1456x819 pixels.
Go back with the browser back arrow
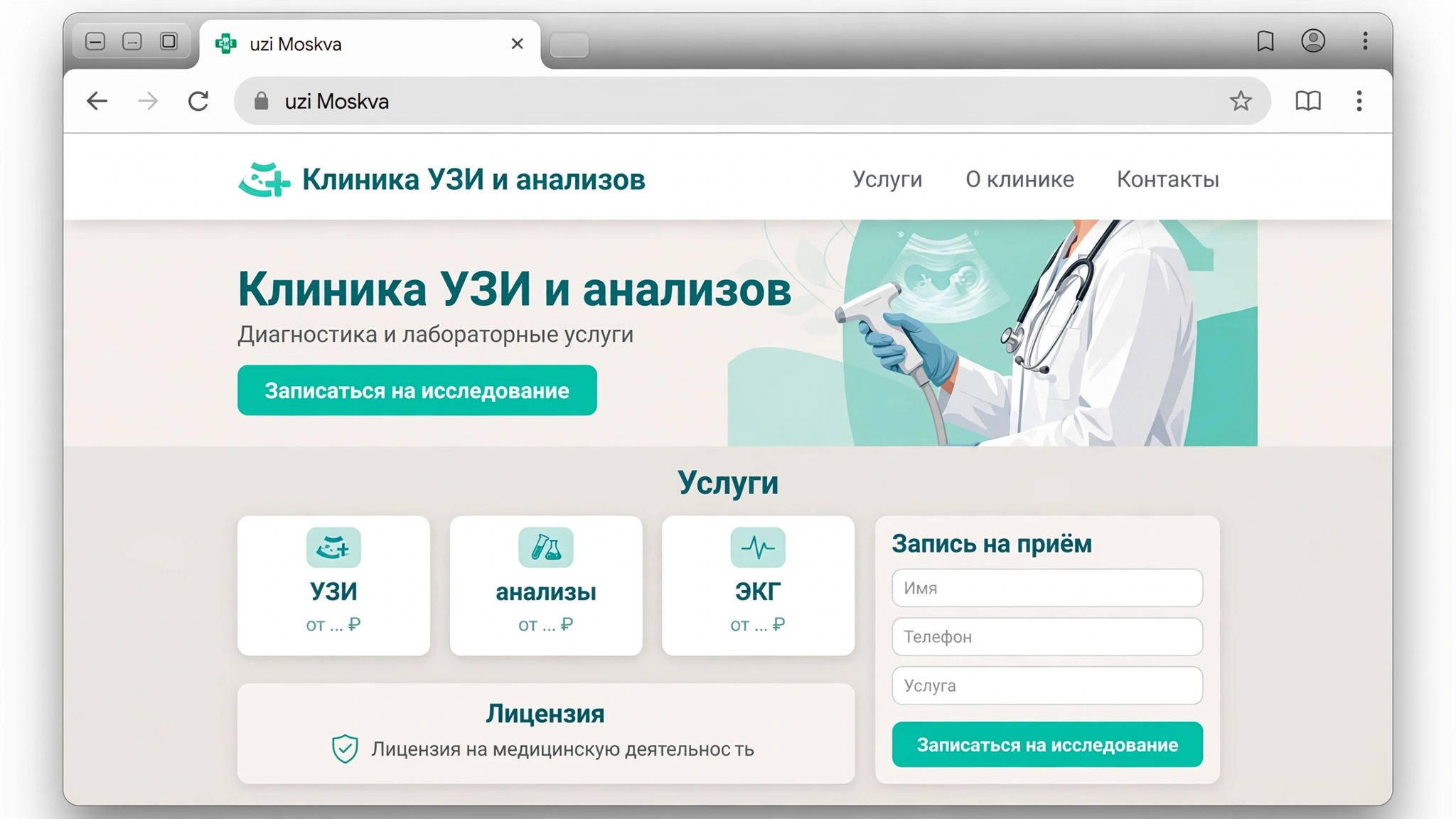pyautogui.click(x=97, y=101)
